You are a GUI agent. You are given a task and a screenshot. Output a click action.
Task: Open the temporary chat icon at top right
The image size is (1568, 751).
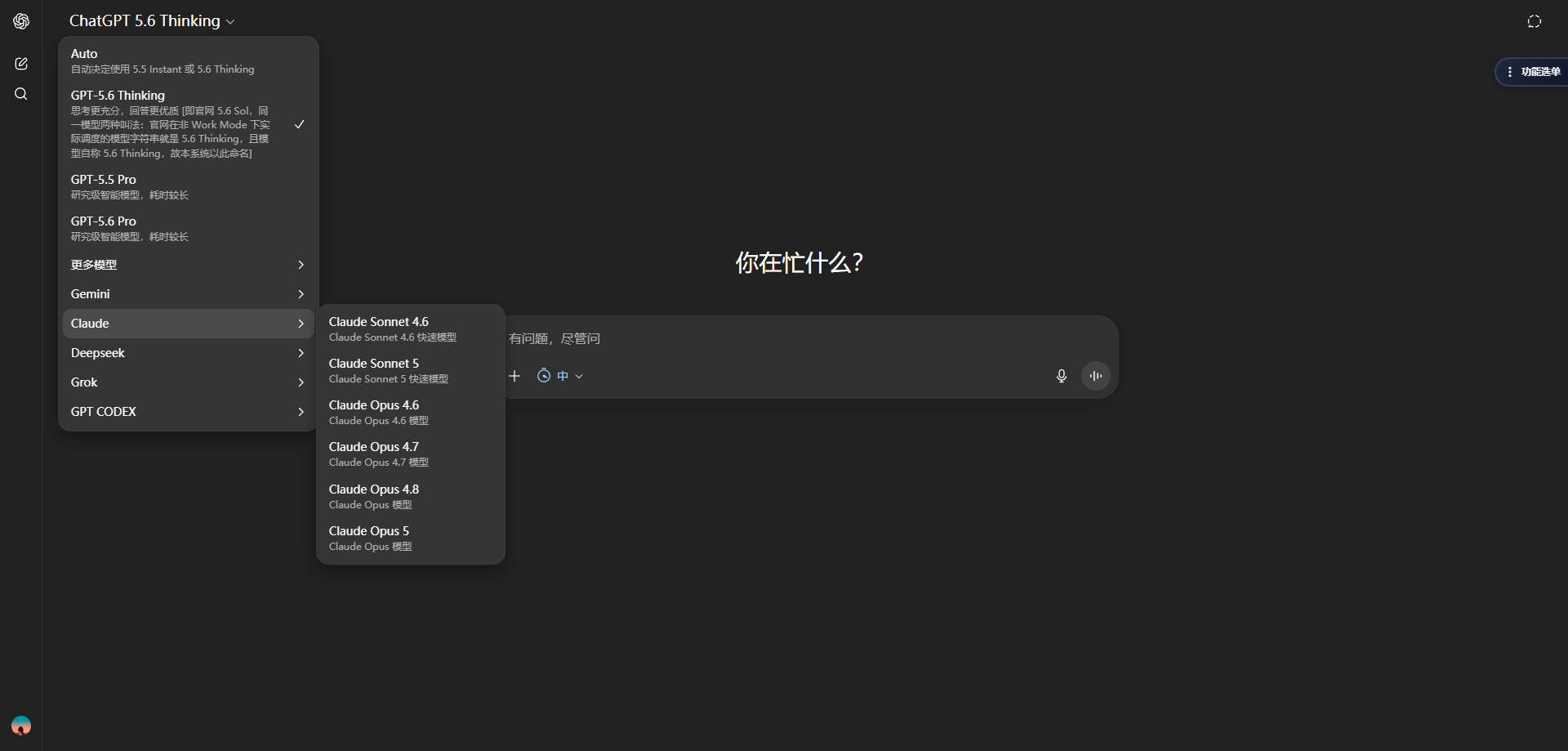(1535, 22)
